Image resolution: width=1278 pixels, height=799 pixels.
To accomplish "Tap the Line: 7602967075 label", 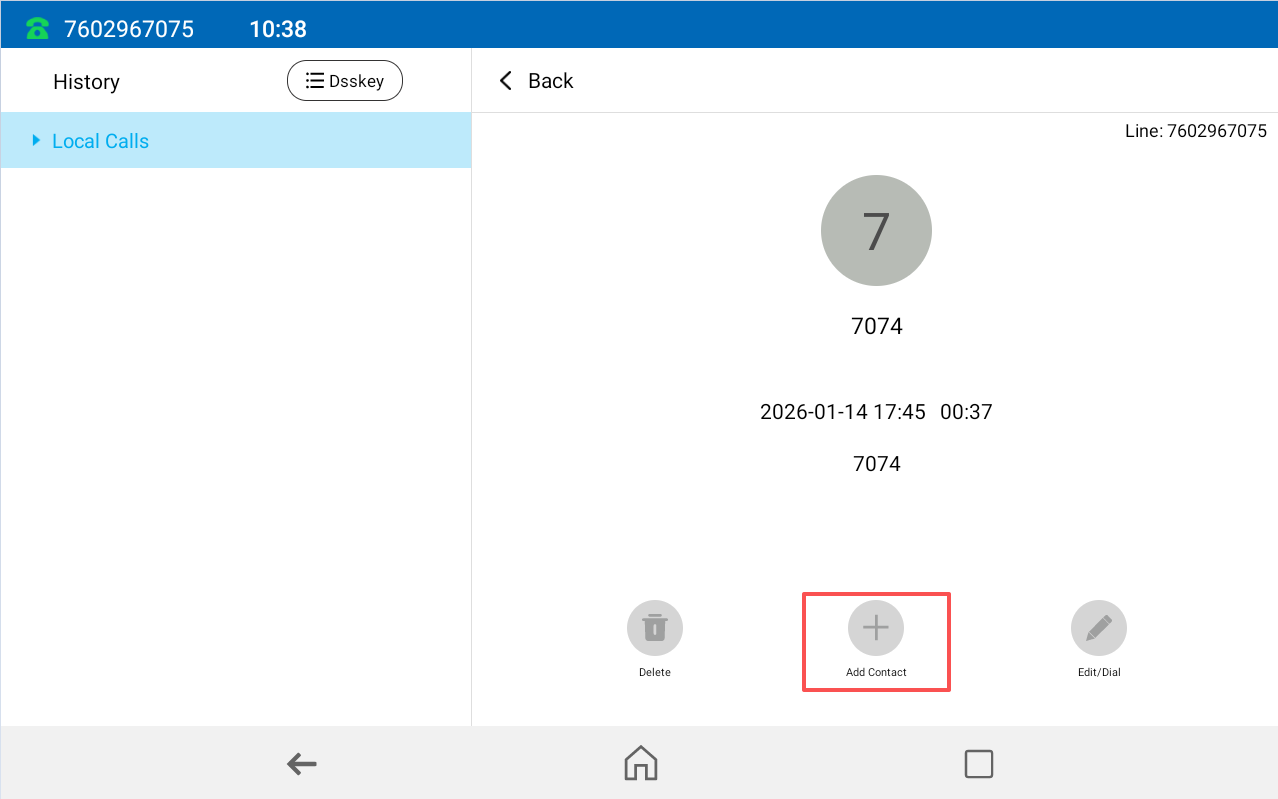I will pyautogui.click(x=1195, y=131).
